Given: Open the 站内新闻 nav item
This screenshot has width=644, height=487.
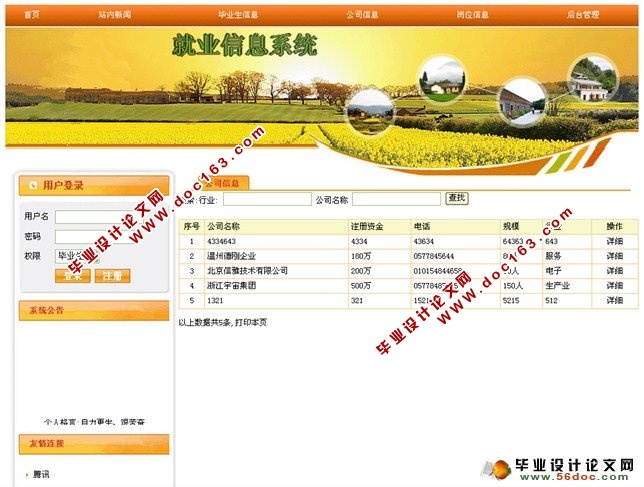Looking at the screenshot, I should tap(115, 15).
